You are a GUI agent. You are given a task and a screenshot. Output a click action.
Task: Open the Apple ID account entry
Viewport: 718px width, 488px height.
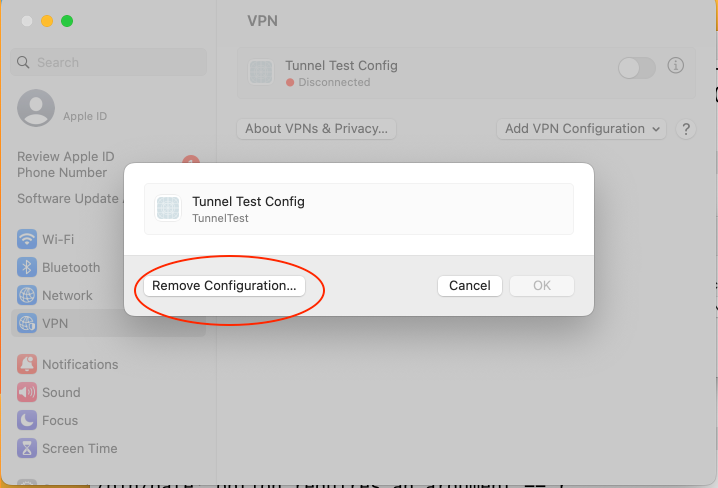tap(62, 108)
